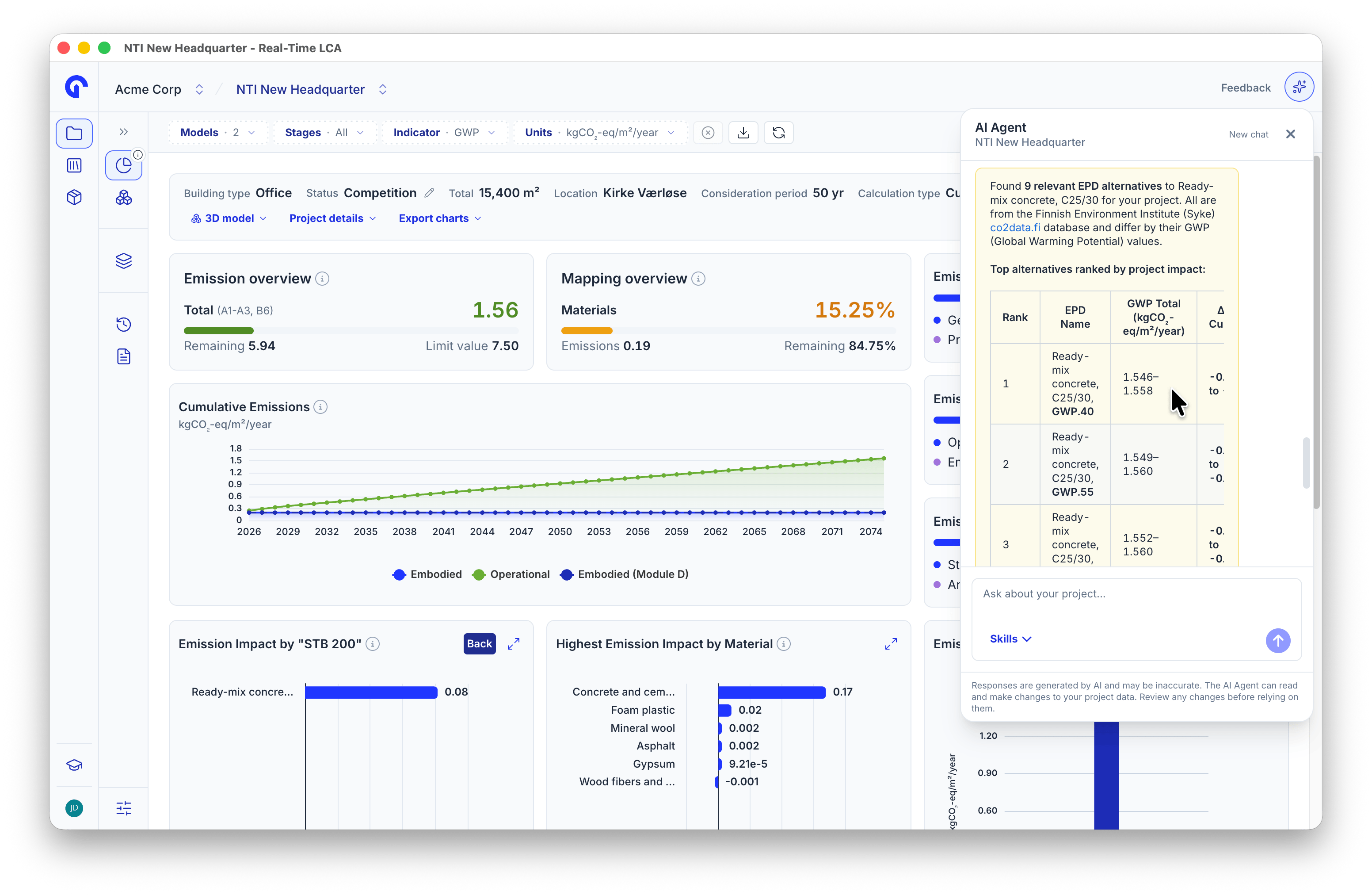Open the Models filter dropdown
Viewport: 1372px width, 895px height.
point(218,133)
